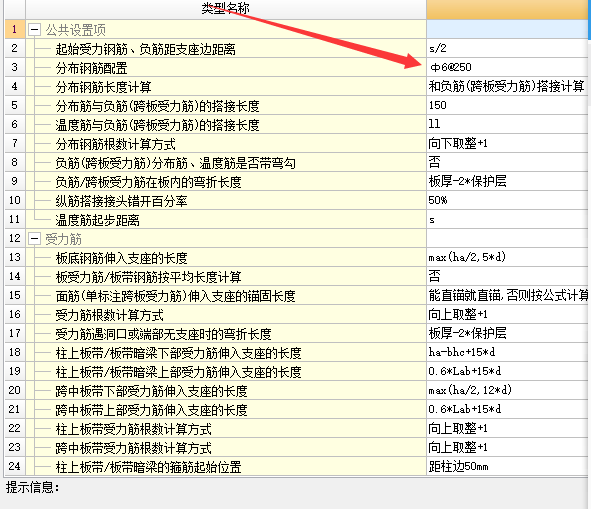The width and height of the screenshot is (591, 509).
Task: Select the 向下取整+1 value cell
Action: (x=507, y=143)
